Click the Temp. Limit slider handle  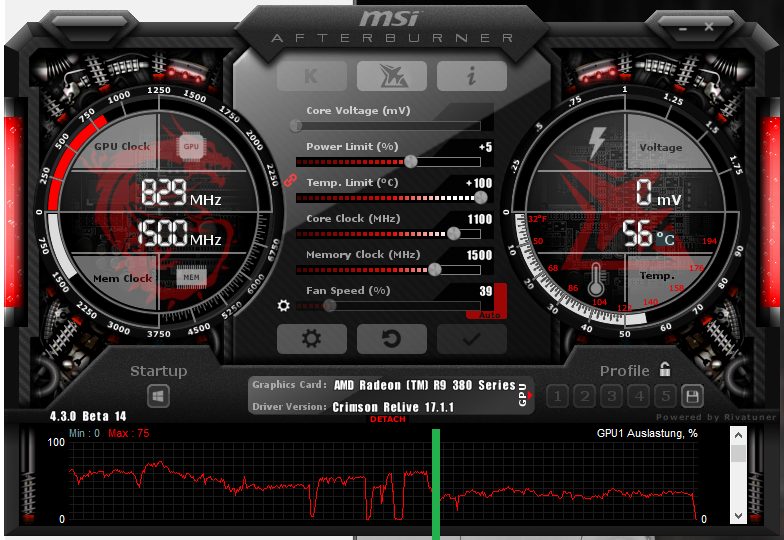pyautogui.click(x=480, y=198)
